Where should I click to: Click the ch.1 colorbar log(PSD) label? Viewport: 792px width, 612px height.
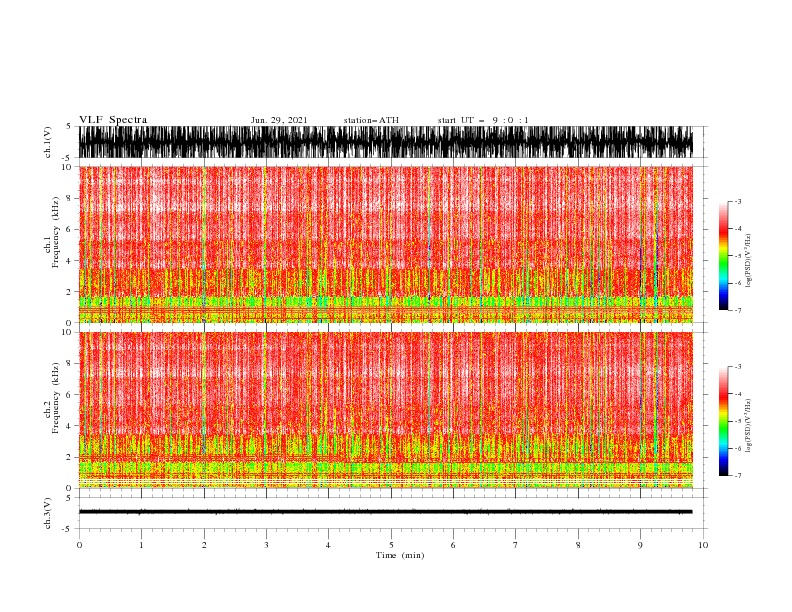[x=749, y=261]
